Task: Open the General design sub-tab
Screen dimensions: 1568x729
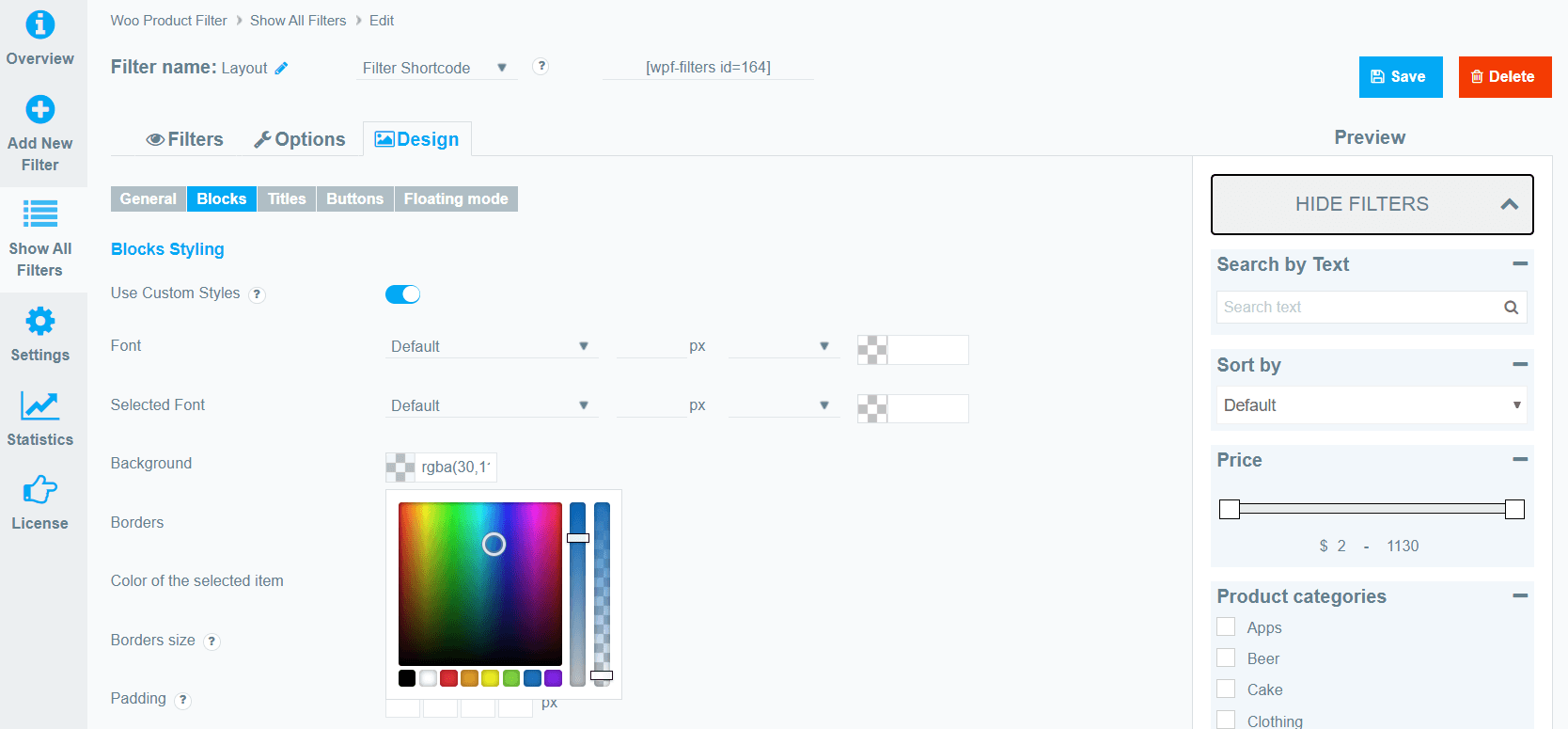Action: 148,198
